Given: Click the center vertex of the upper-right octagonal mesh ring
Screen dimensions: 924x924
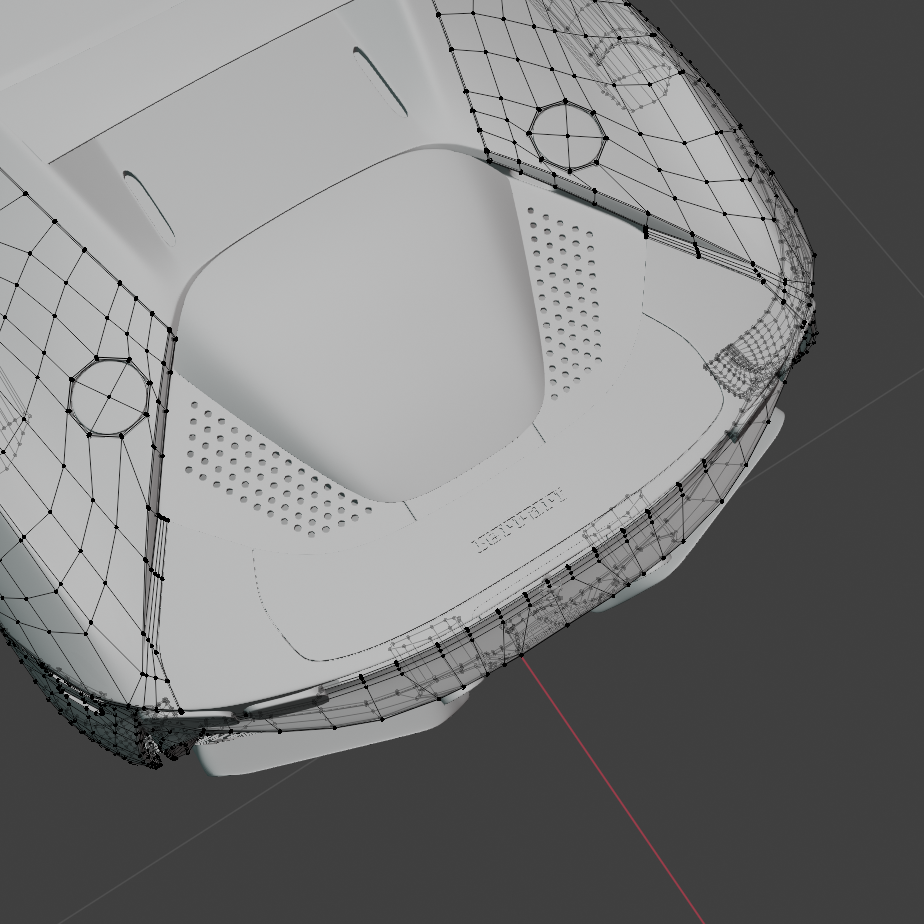Looking at the screenshot, I should point(567,134).
